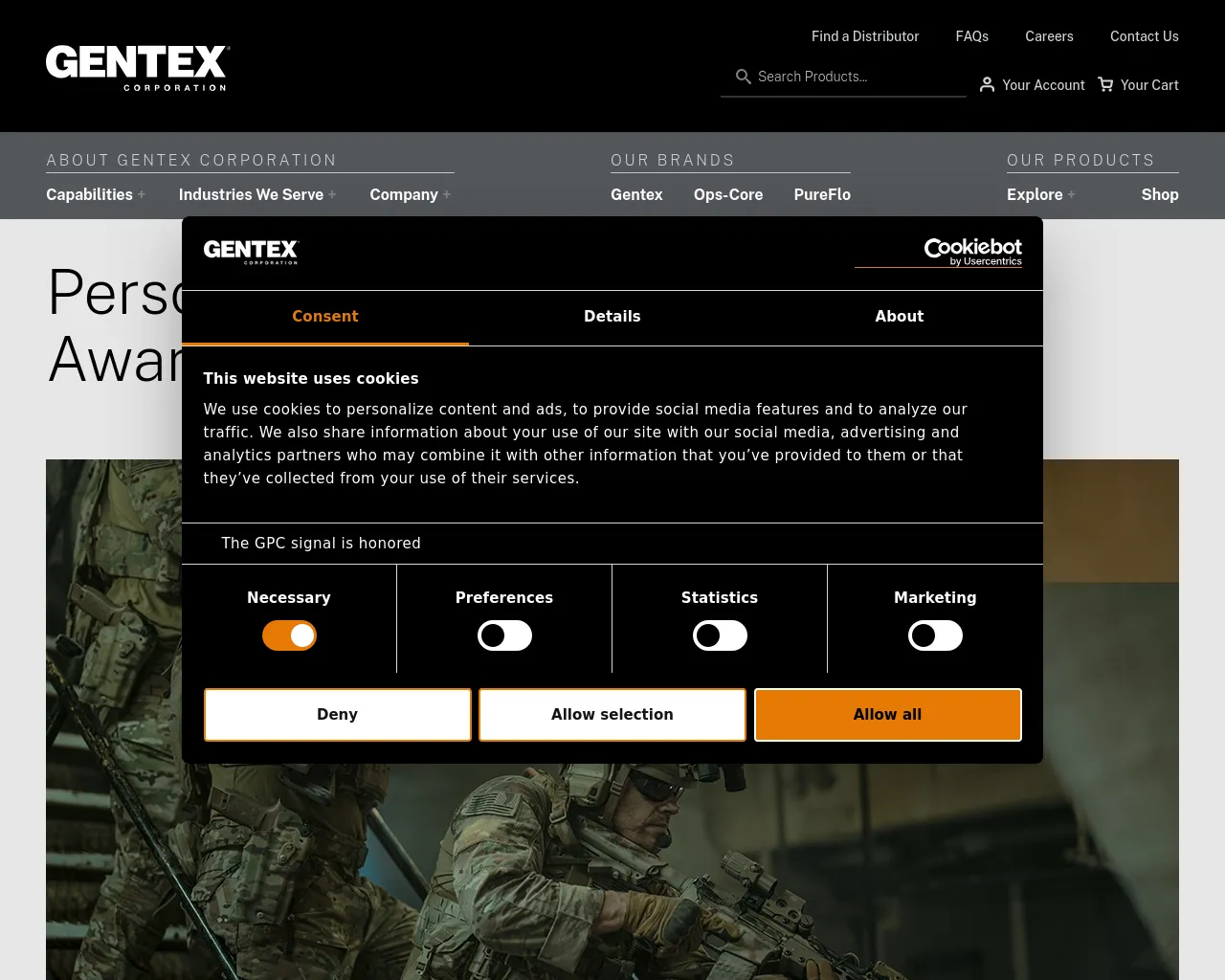The width and height of the screenshot is (1225, 980).
Task: Expand the Explore products menu
Action: pyautogui.click(x=1041, y=194)
